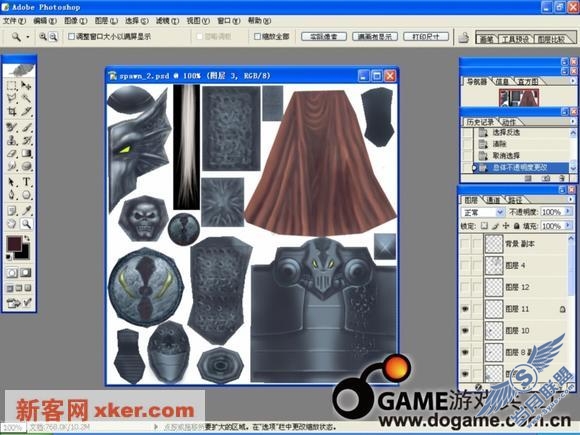The height and width of the screenshot is (435, 580).
Task: Select the Crop tool
Action: (x=11, y=111)
